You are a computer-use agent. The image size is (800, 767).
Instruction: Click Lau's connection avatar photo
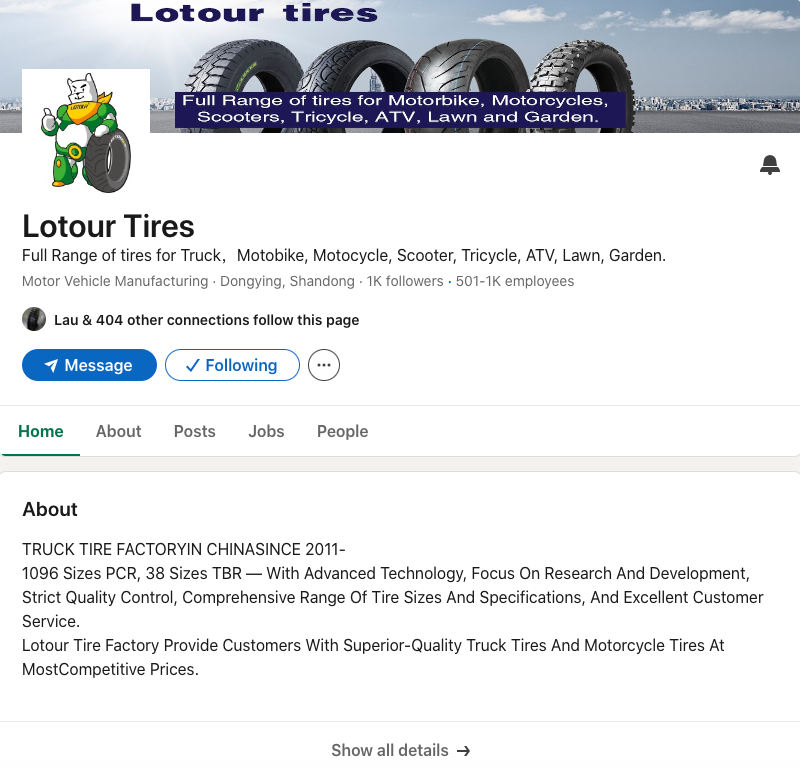click(x=34, y=319)
